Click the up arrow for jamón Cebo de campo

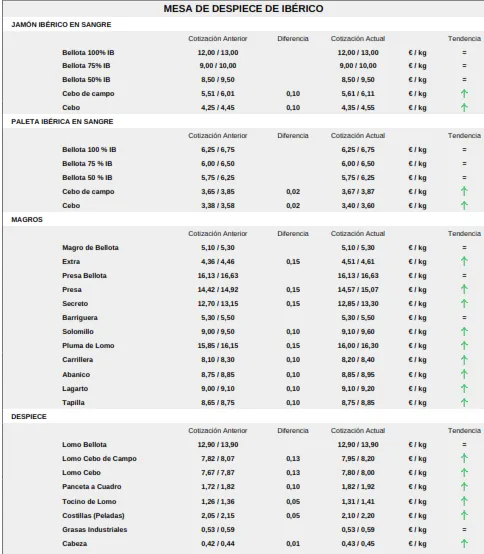click(464, 94)
